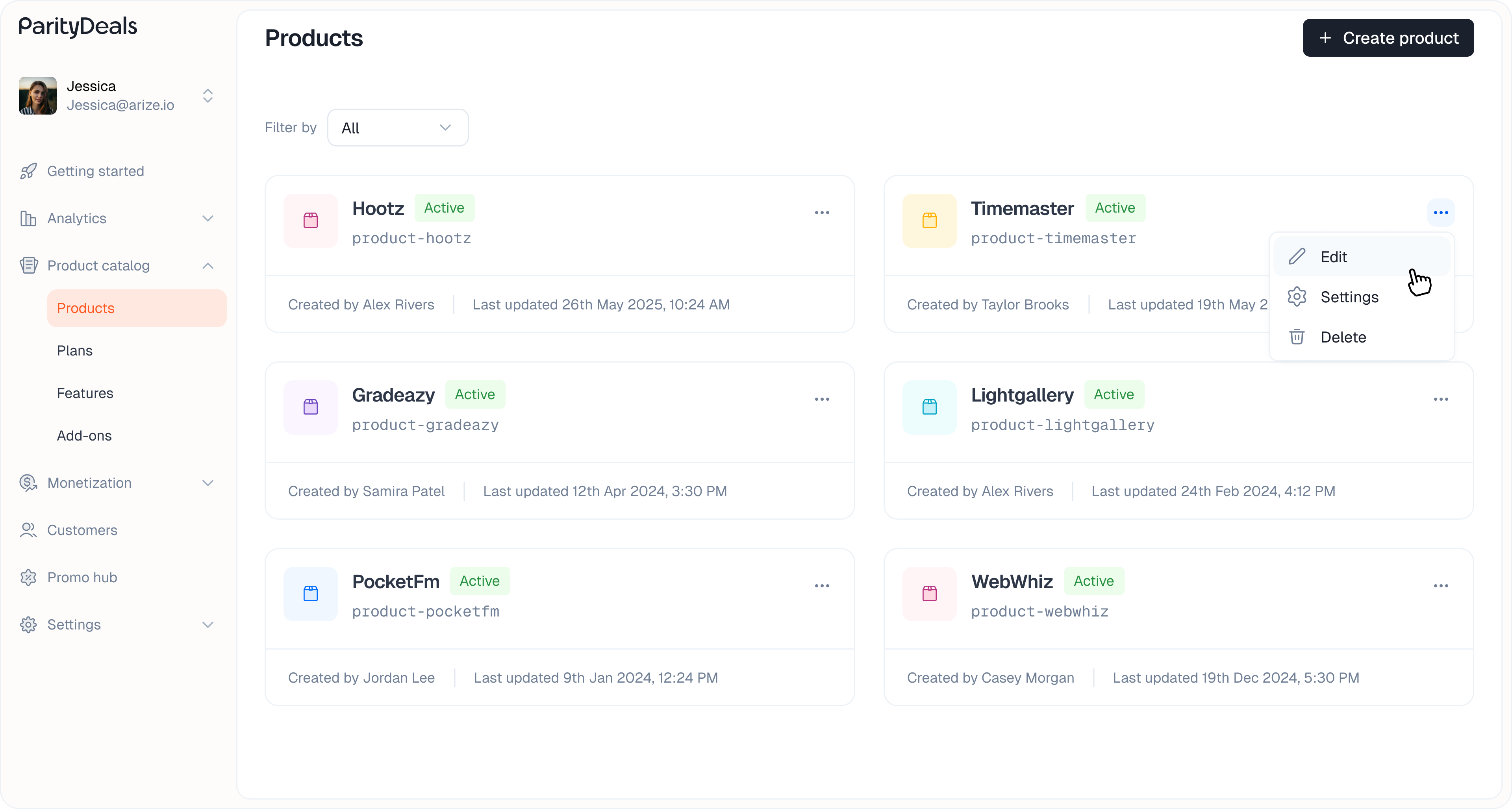Choose Settings in the Timemaster popup menu
This screenshot has width=1512, height=809.
[x=1349, y=298]
